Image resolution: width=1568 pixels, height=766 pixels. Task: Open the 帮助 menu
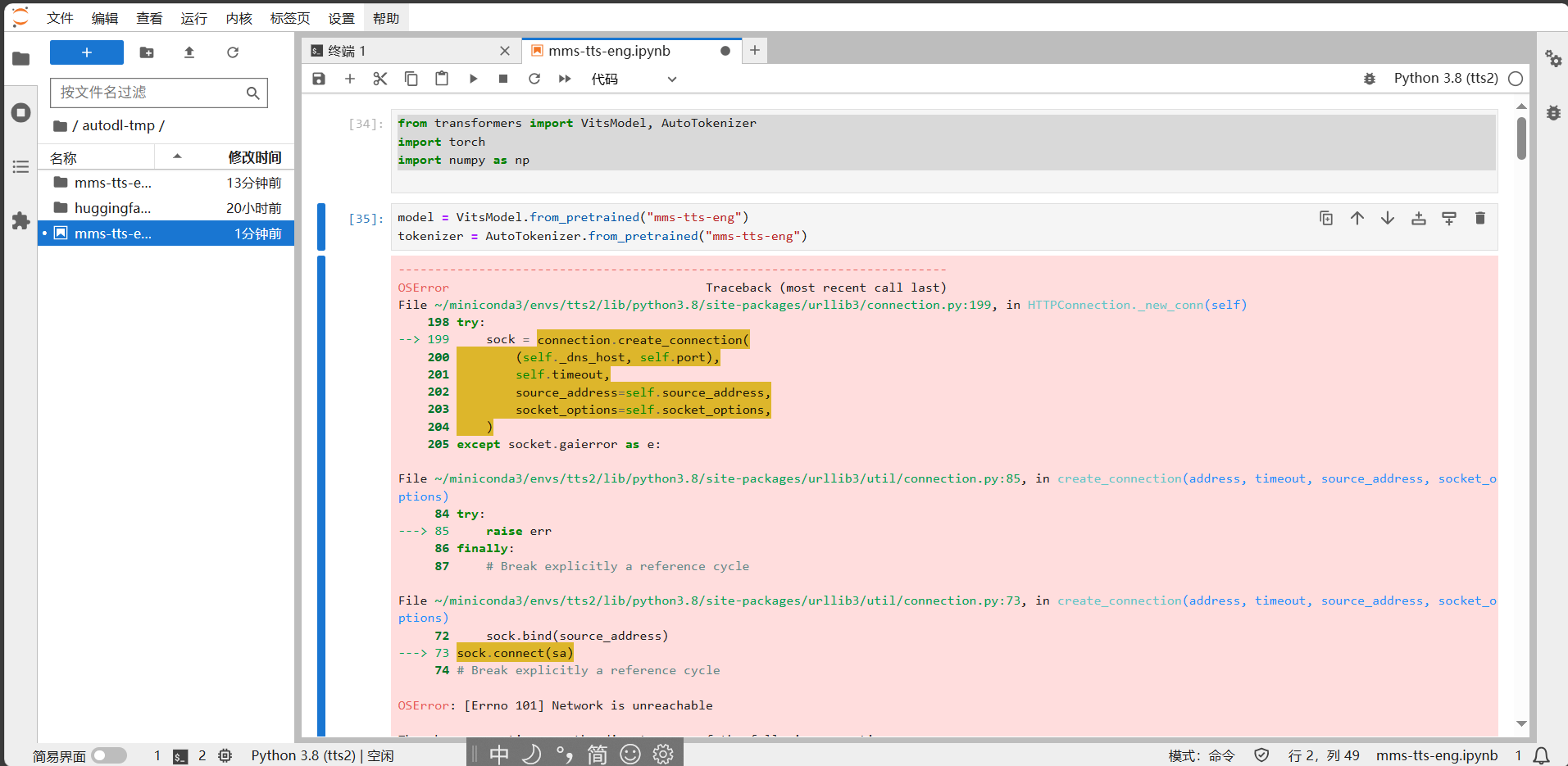click(386, 18)
